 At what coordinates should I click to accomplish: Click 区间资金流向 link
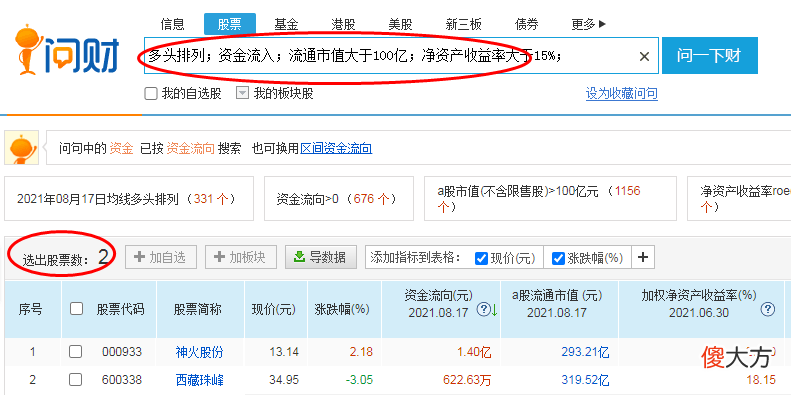336,148
